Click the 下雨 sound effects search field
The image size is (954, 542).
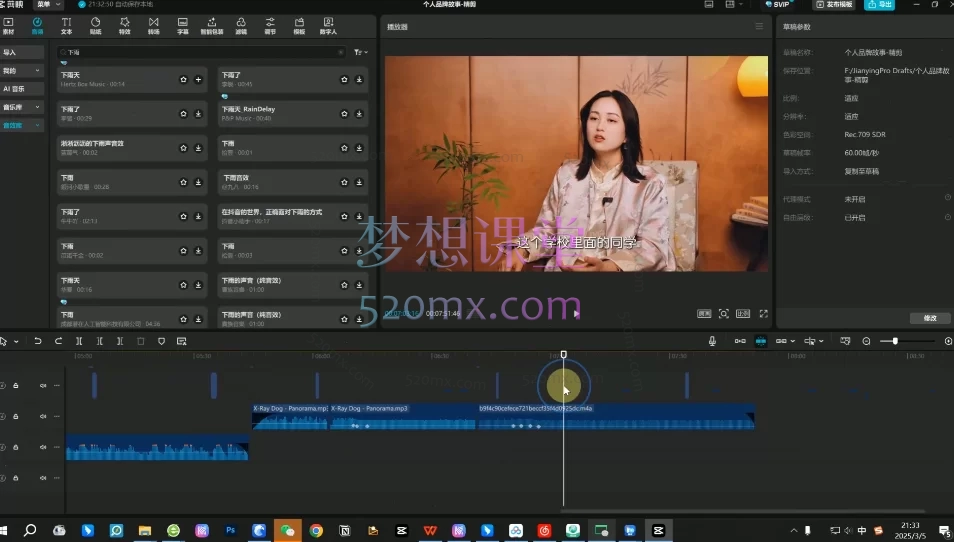click(x=200, y=51)
